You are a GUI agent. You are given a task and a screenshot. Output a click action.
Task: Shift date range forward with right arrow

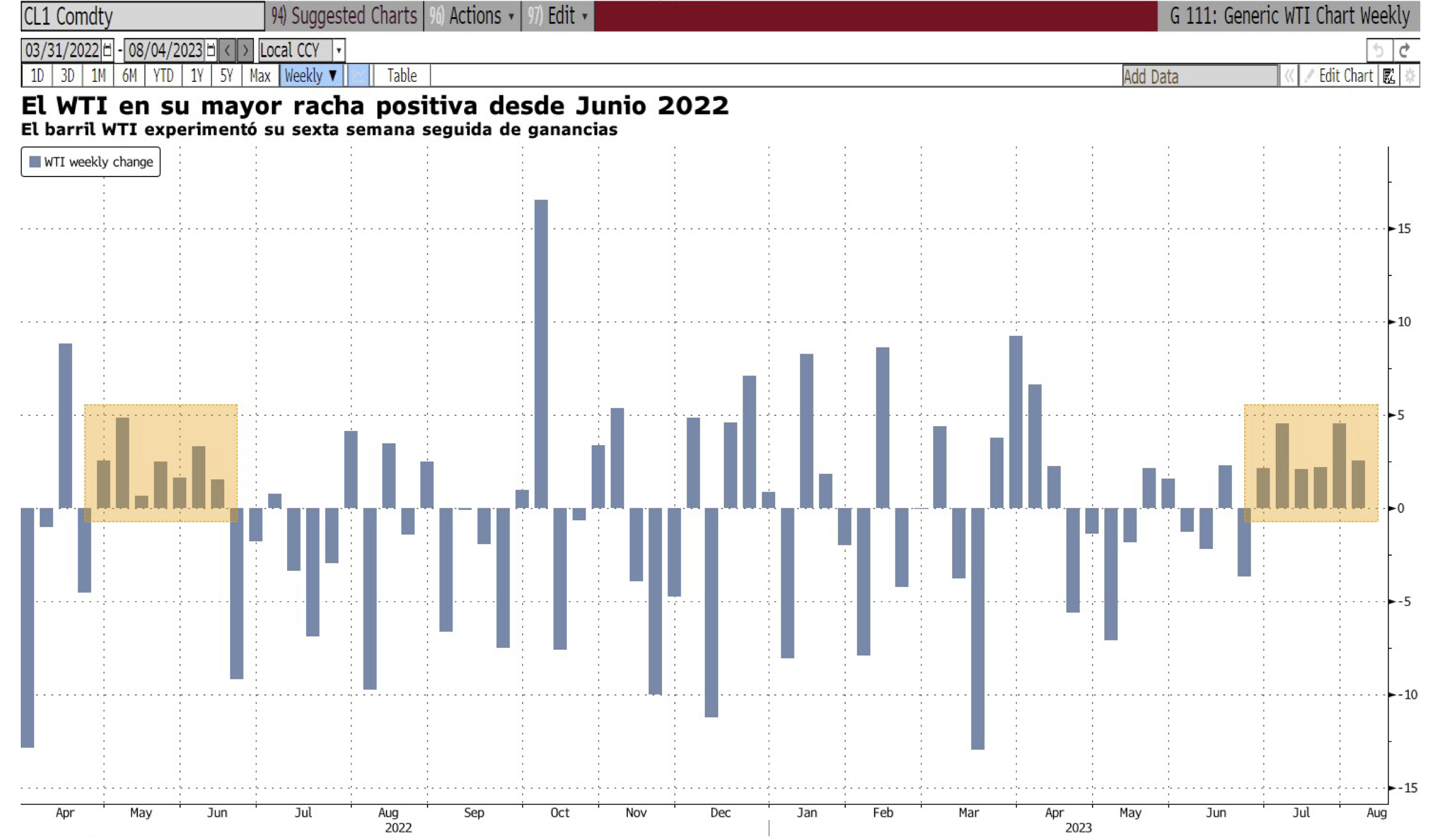click(245, 50)
